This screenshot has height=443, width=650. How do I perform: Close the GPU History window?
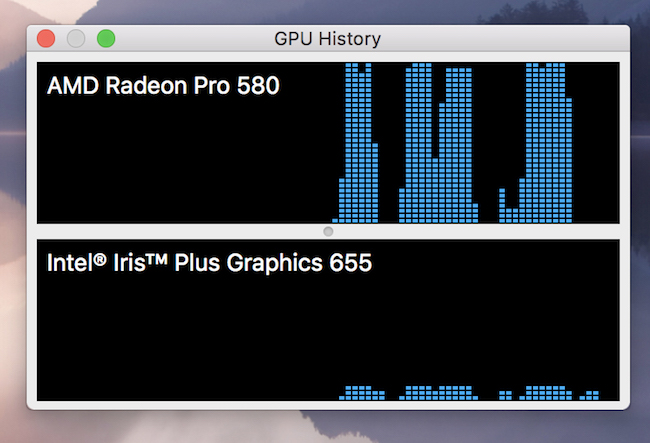[46, 39]
